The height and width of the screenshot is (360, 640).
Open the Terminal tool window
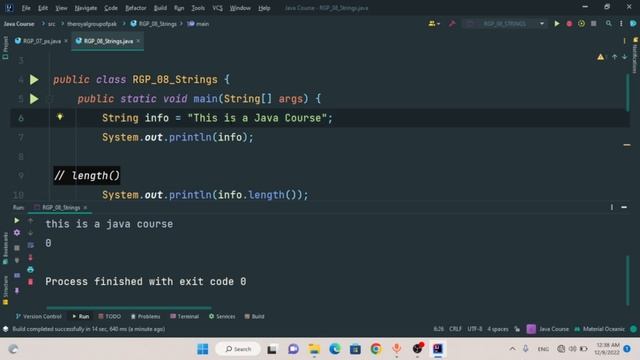[x=184, y=316]
